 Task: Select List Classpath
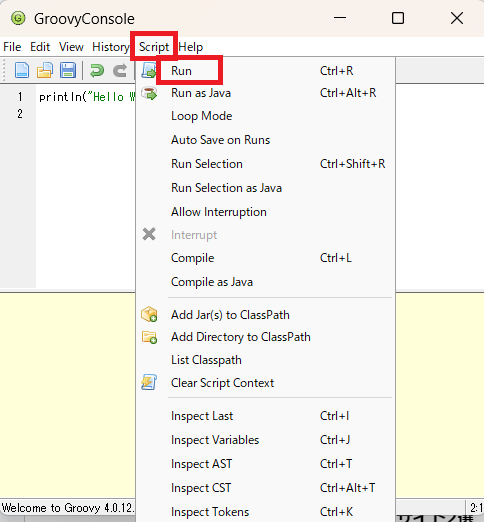pyautogui.click(x=265, y=360)
